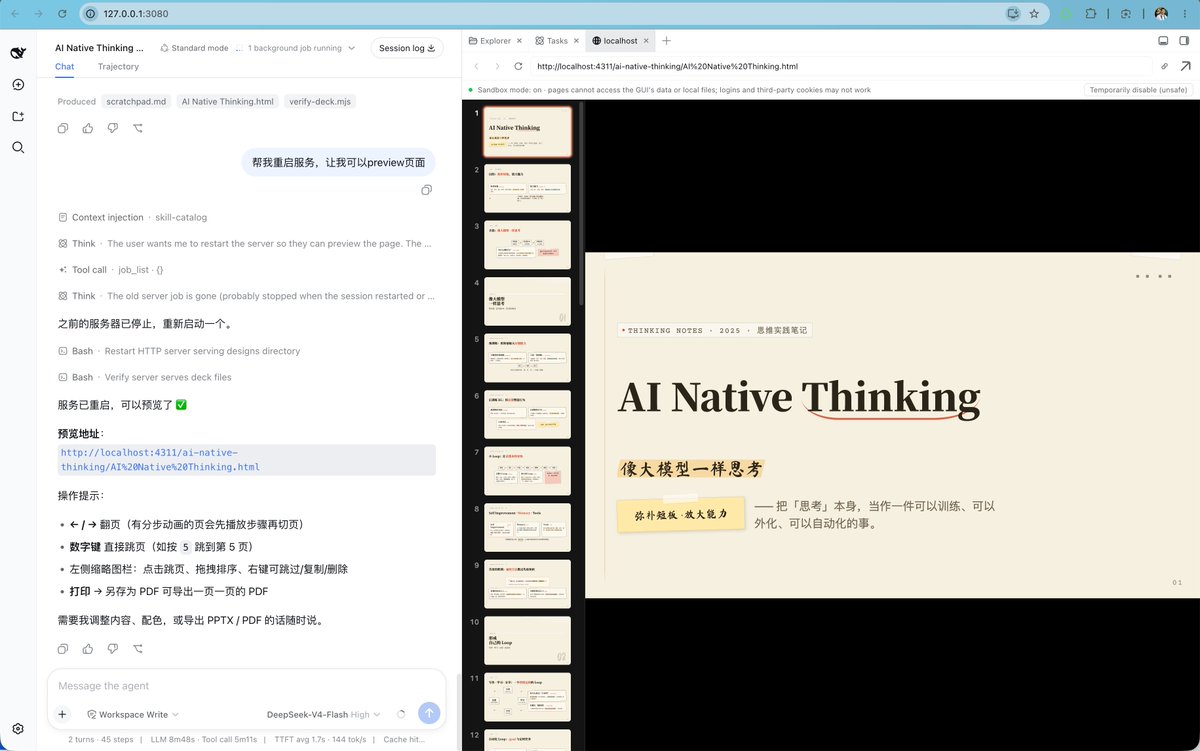Toggle the bottom panel layout icon
The height and width of the screenshot is (751, 1200).
(x=1164, y=41)
